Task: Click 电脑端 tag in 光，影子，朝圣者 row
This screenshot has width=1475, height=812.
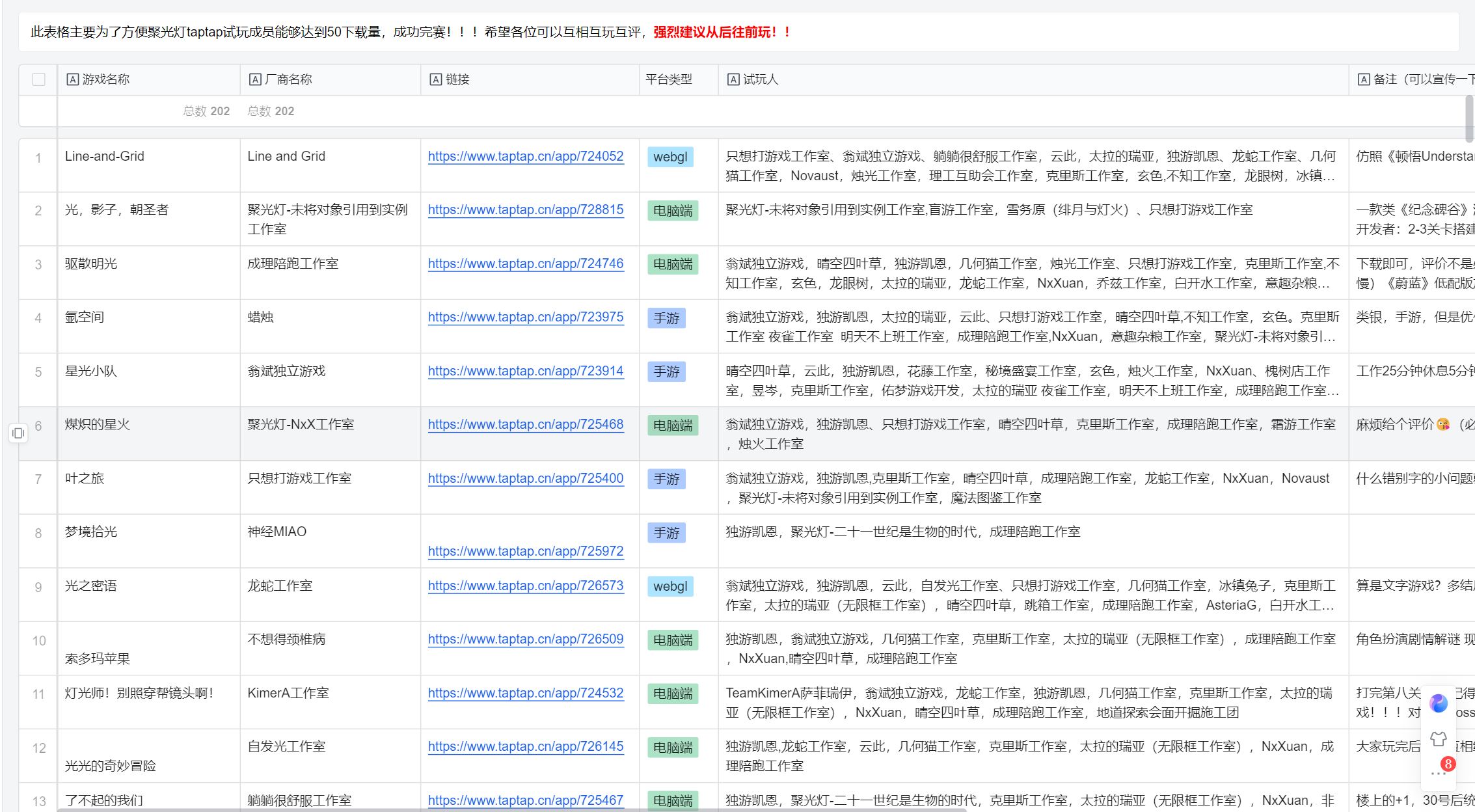Action: [673, 211]
